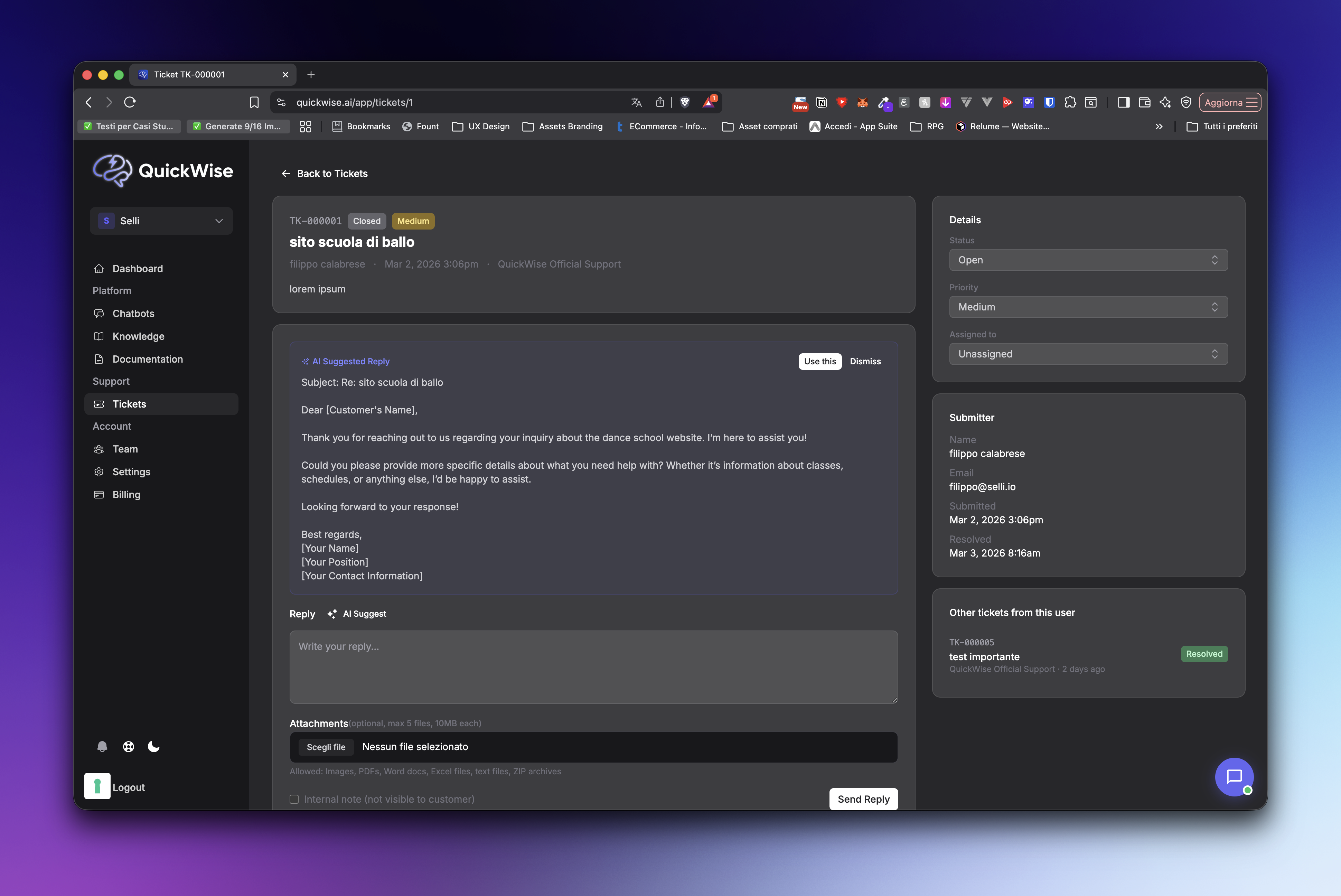This screenshot has width=1341, height=896.
Task: Open the floating chat widget
Action: click(x=1234, y=777)
